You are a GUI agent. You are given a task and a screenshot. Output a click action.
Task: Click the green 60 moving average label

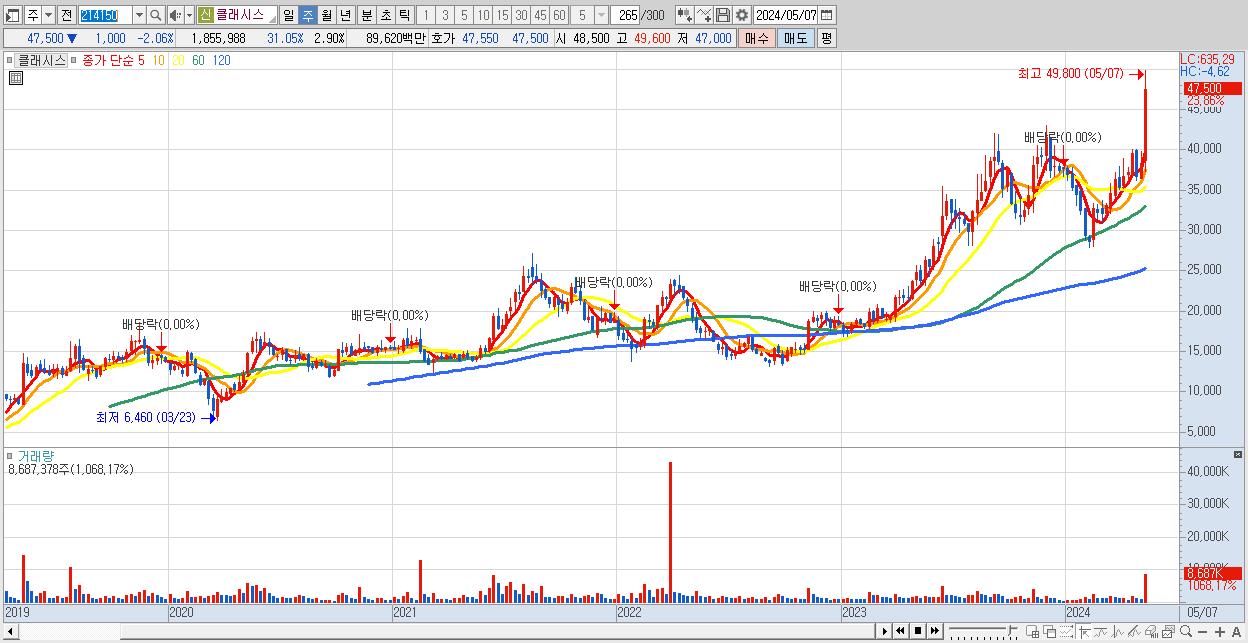coord(198,60)
